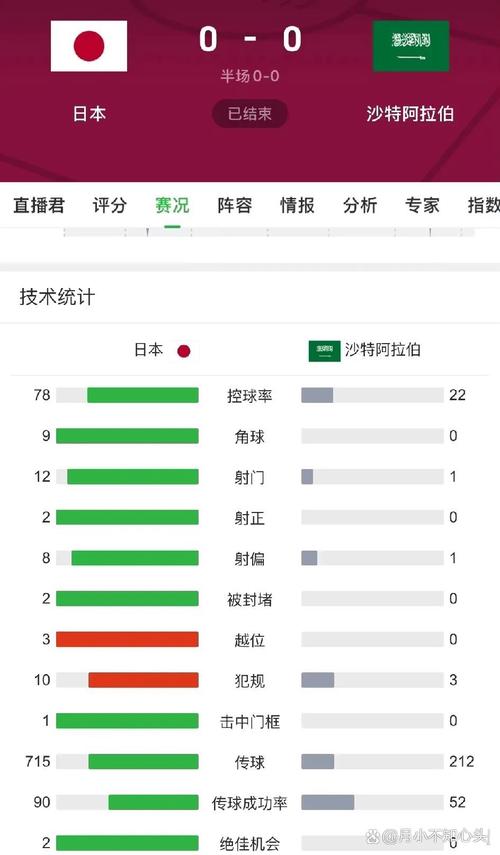Tap the 沙特阿拉伯 team name in header
This screenshot has width=500, height=855.
[410, 113]
